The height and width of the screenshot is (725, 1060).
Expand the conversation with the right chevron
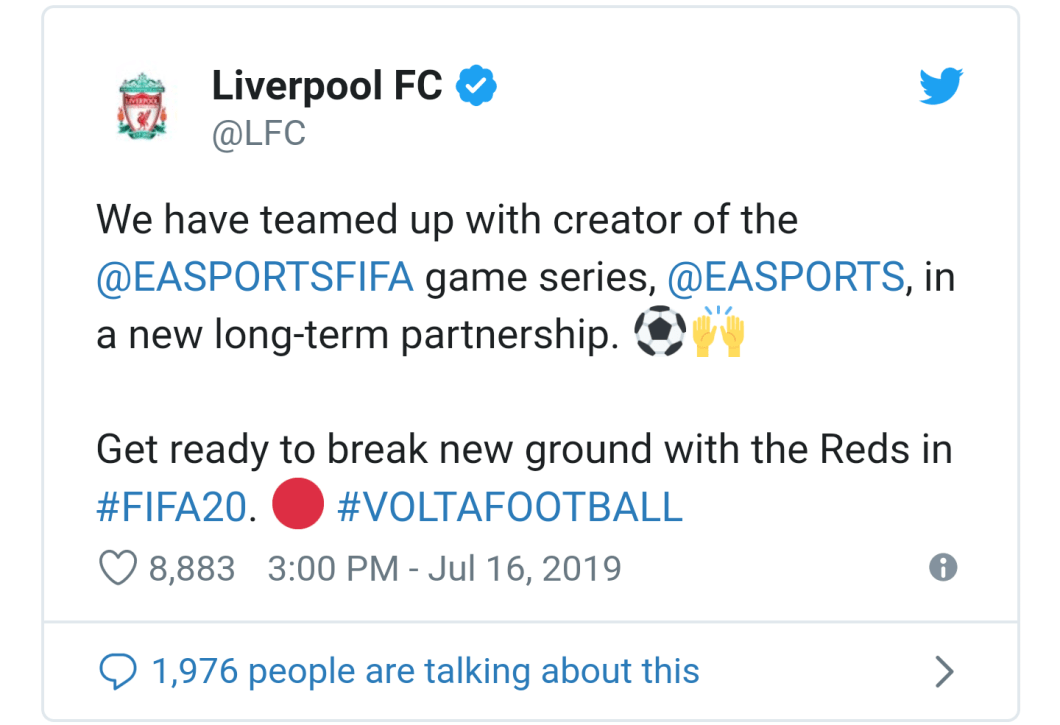(x=943, y=672)
